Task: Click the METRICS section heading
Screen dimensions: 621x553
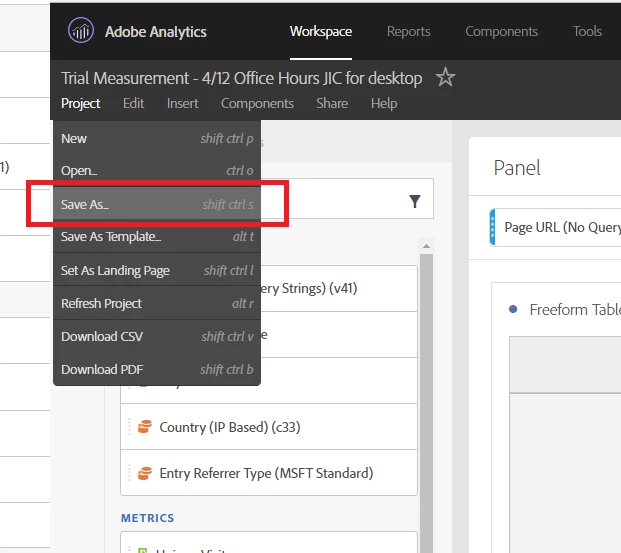Action: coord(147,518)
